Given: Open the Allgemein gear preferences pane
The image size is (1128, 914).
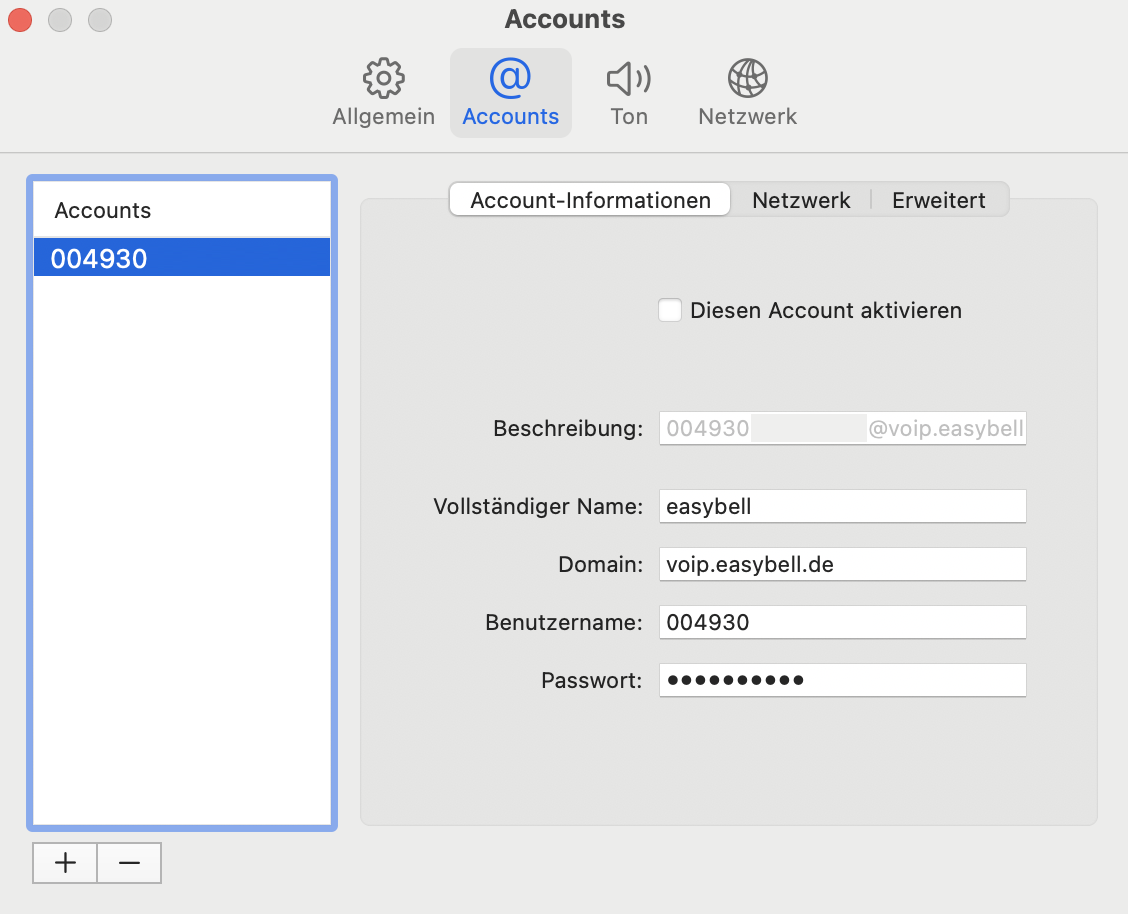Looking at the screenshot, I should (x=383, y=93).
